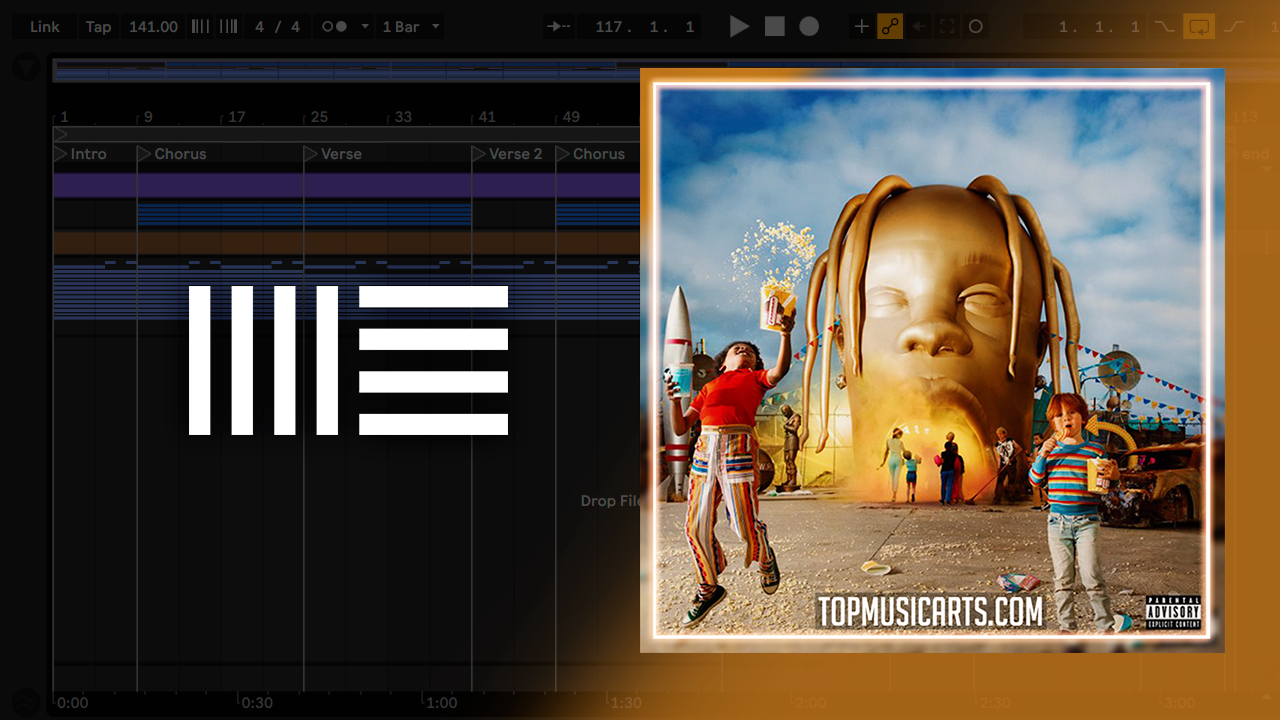1280x720 pixels.
Task: Open the 1 Bar quantization dropdown
Action: point(410,27)
